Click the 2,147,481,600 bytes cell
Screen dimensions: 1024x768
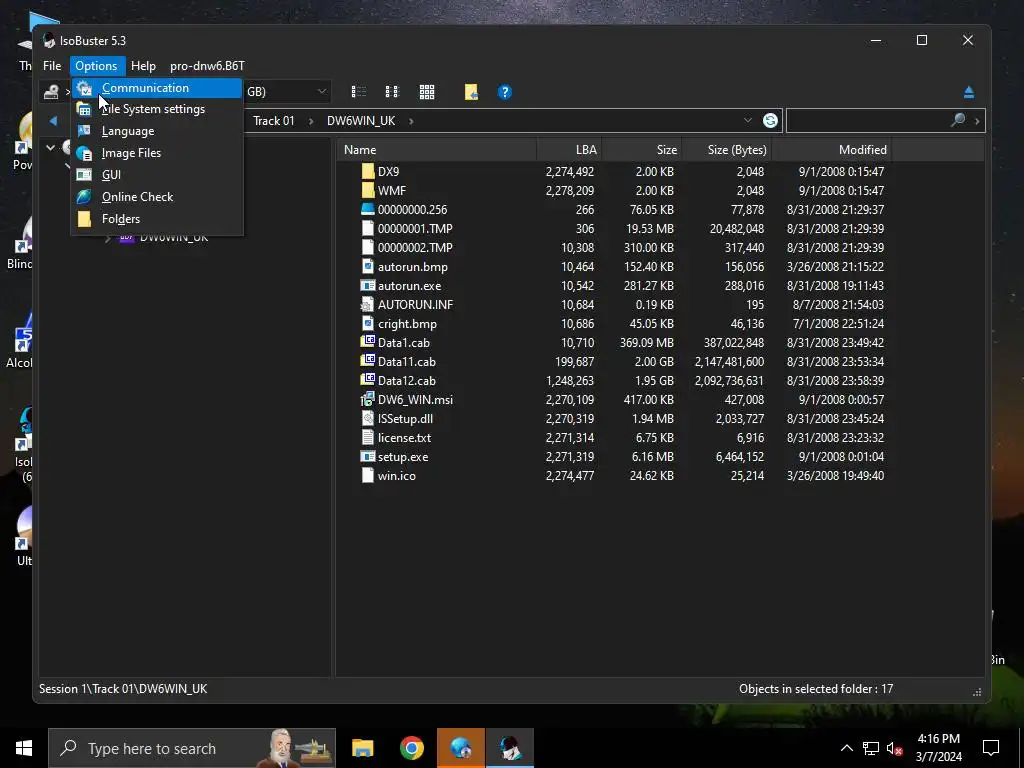pos(729,362)
